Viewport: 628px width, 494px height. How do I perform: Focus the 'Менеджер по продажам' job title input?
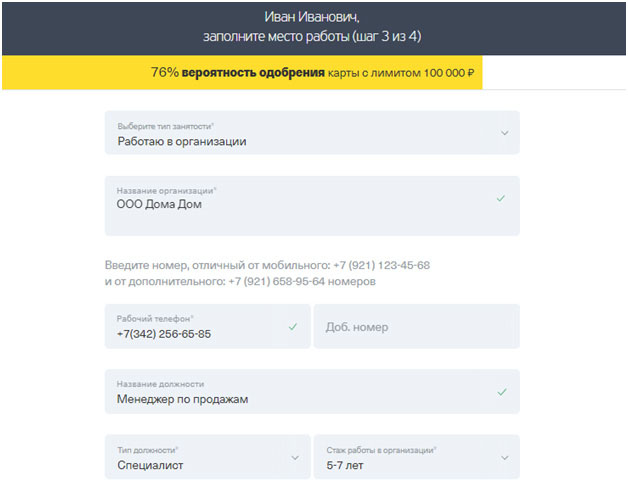(x=183, y=399)
